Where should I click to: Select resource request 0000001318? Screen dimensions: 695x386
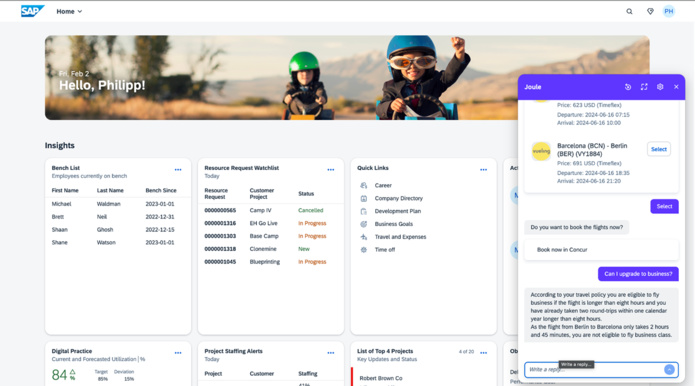220,249
